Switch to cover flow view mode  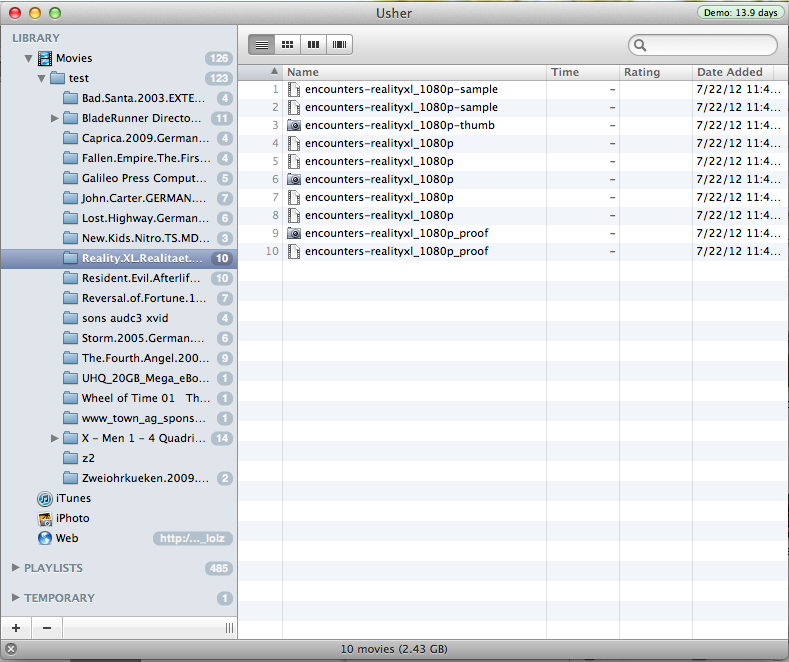[340, 45]
